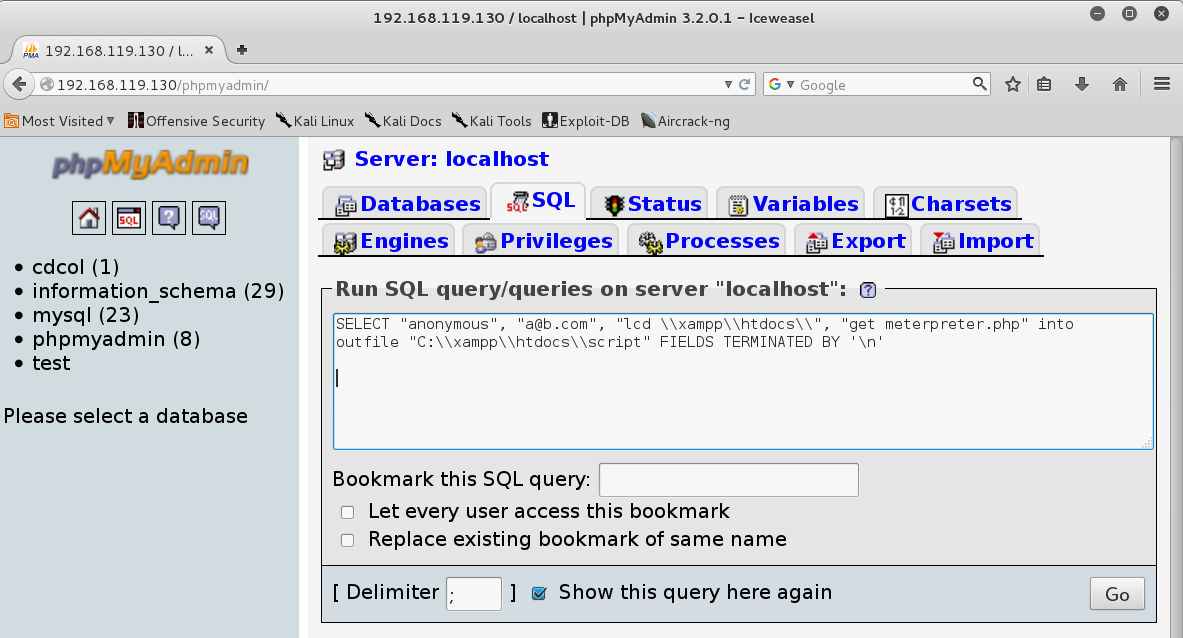Click the page vertical scrollbar

pos(1176,388)
